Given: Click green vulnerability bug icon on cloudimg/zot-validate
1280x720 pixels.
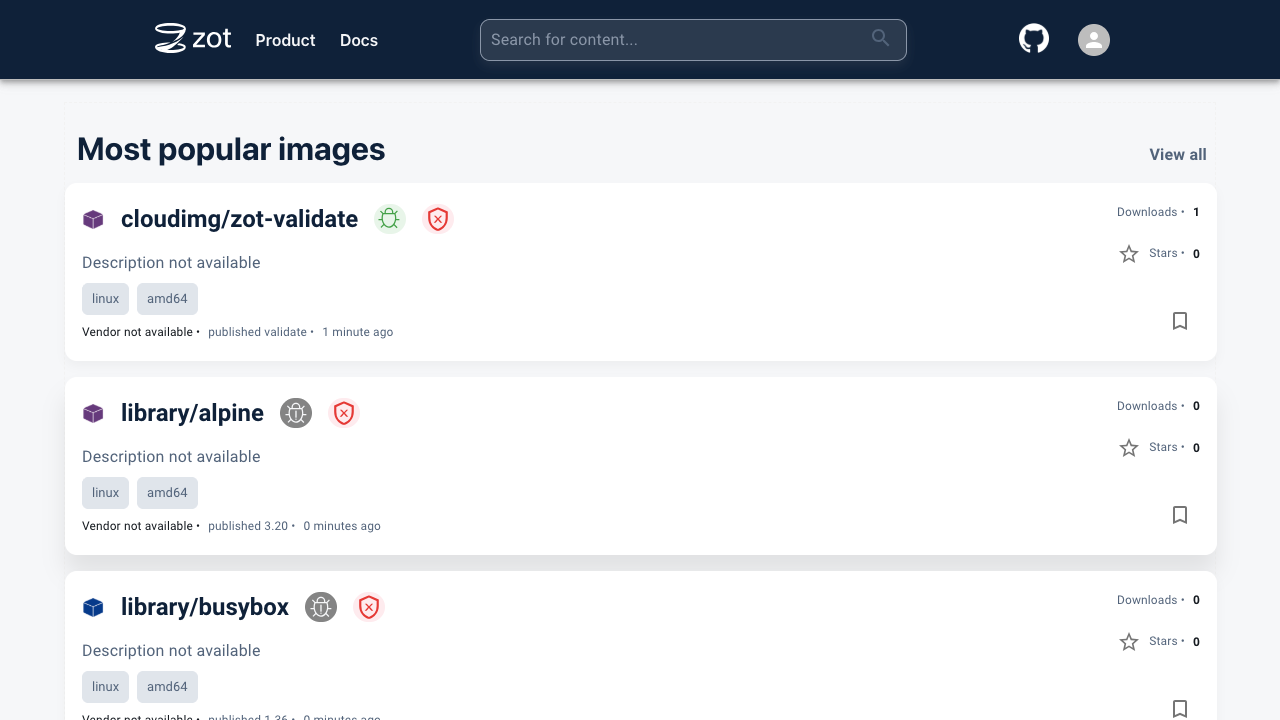Looking at the screenshot, I should [x=390, y=219].
